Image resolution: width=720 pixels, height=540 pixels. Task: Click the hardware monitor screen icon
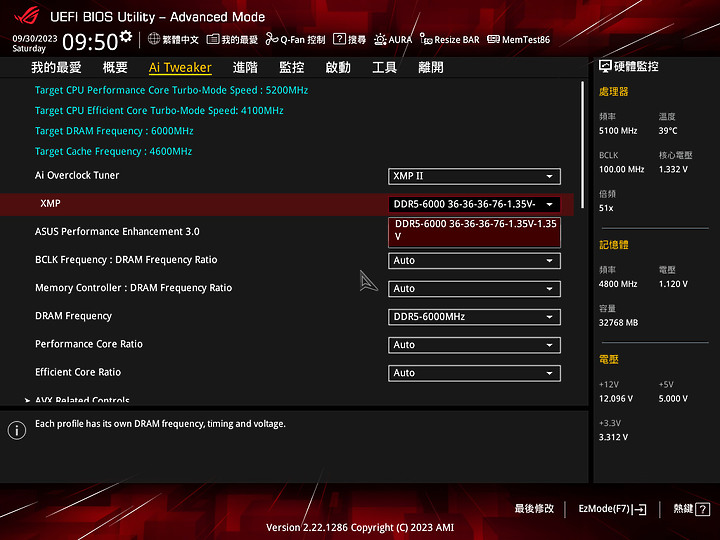605,67
